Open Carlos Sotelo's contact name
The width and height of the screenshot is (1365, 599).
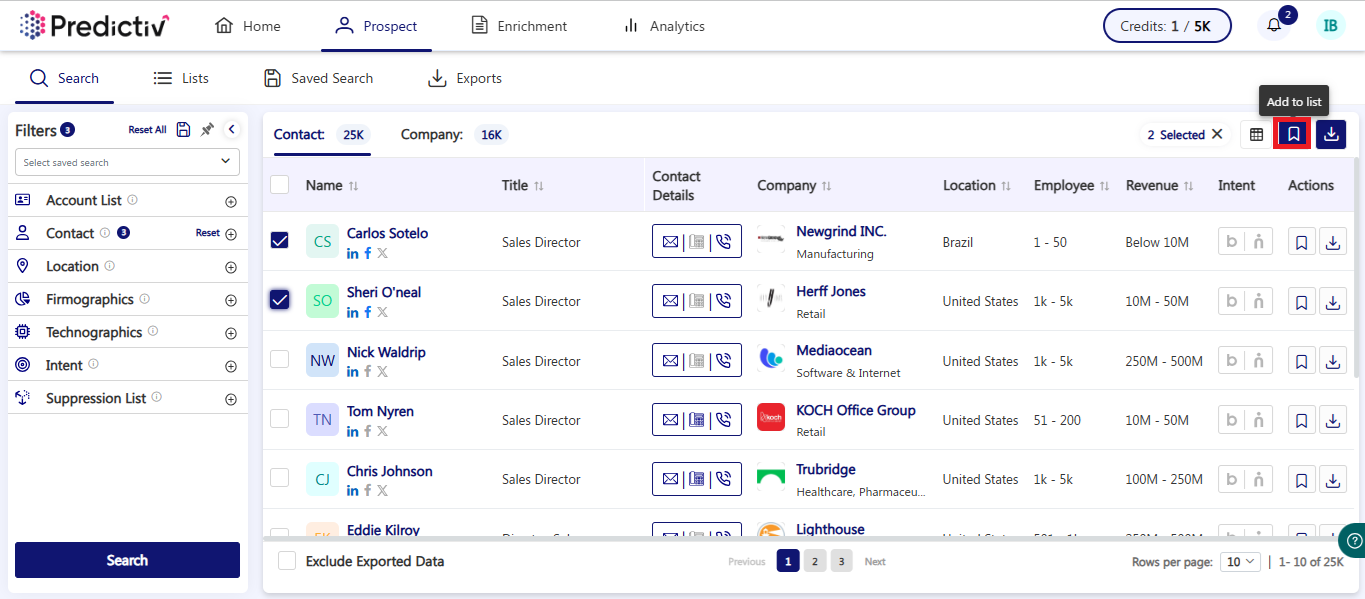[387, 233]
